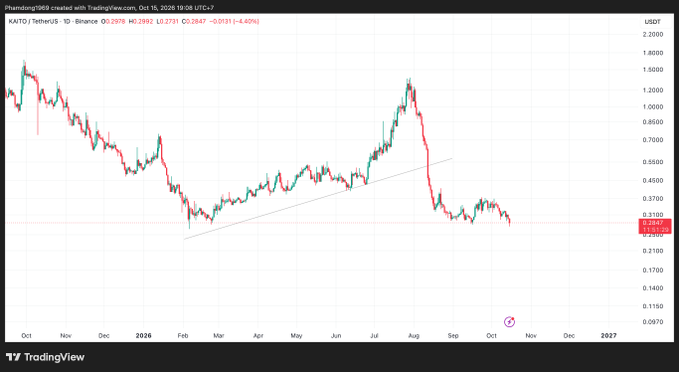Click the 1.5000 price axis label
The width and height of the screenshot is (679, 372).
click(653, 70)
